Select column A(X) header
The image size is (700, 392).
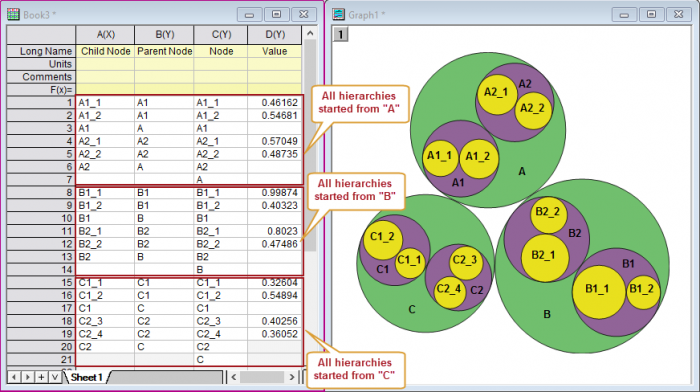click(x=105, y=35)
